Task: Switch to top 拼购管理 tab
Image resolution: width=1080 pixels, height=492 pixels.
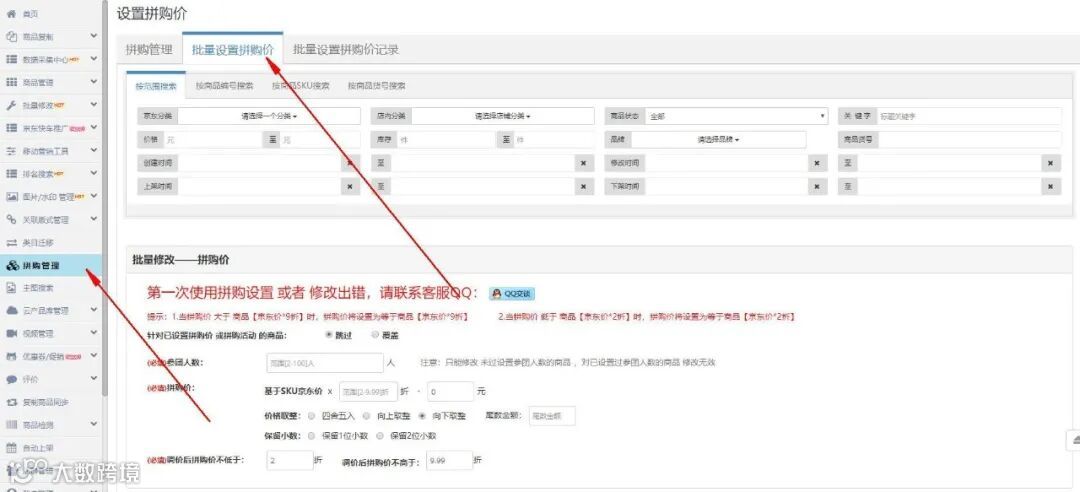Action: click(149, 50)
